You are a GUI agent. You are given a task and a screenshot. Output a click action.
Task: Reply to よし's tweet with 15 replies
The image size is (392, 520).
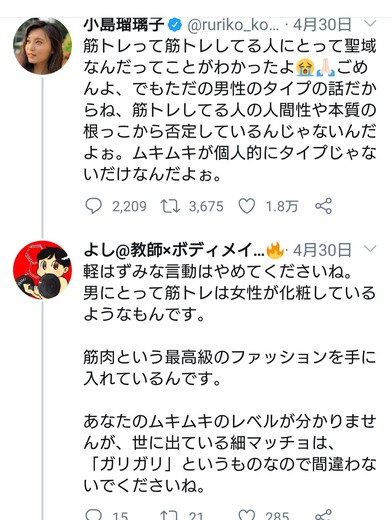pos(94,515)
